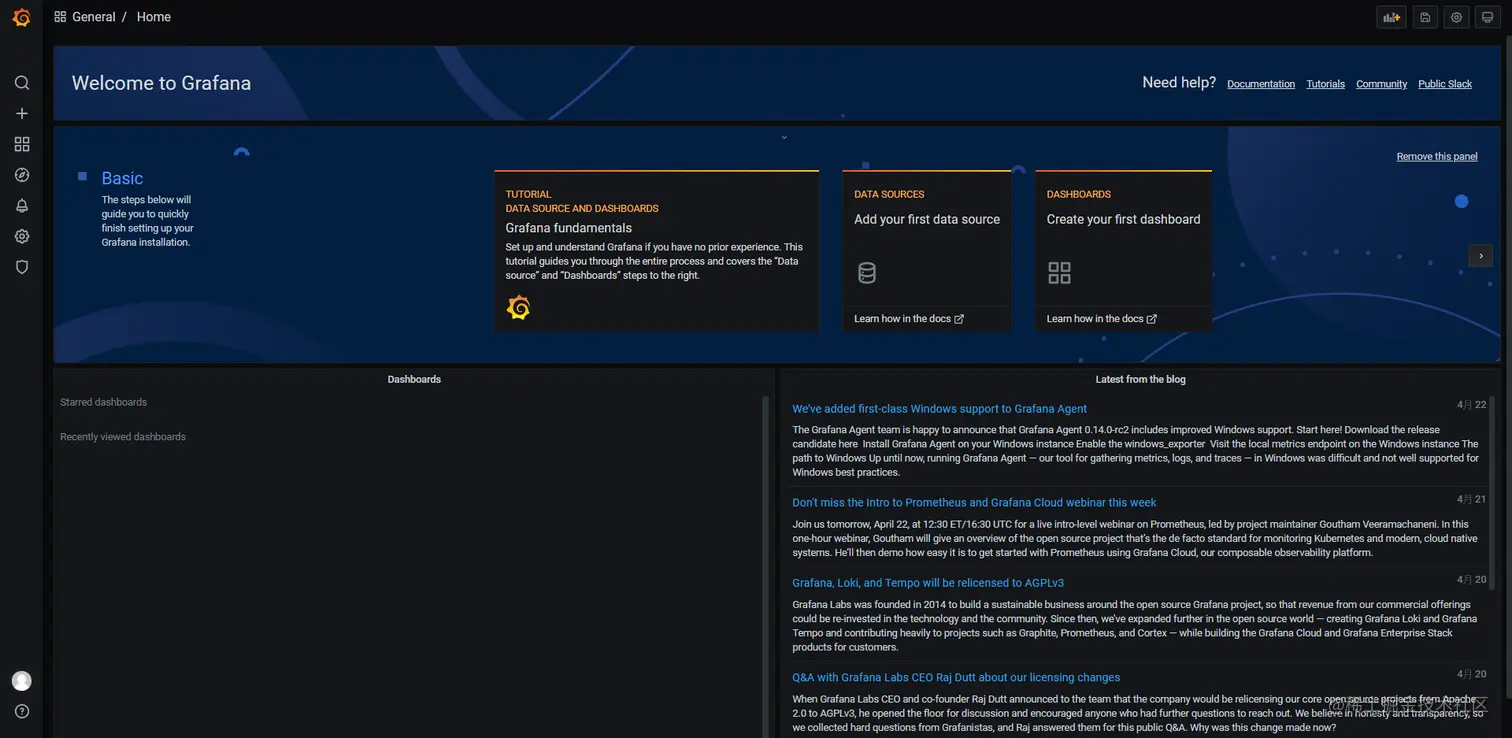The width and height of the screenshot is (1512, 738).
Task: Collapse panel using small chevron at top
Action: coord(784,137)
